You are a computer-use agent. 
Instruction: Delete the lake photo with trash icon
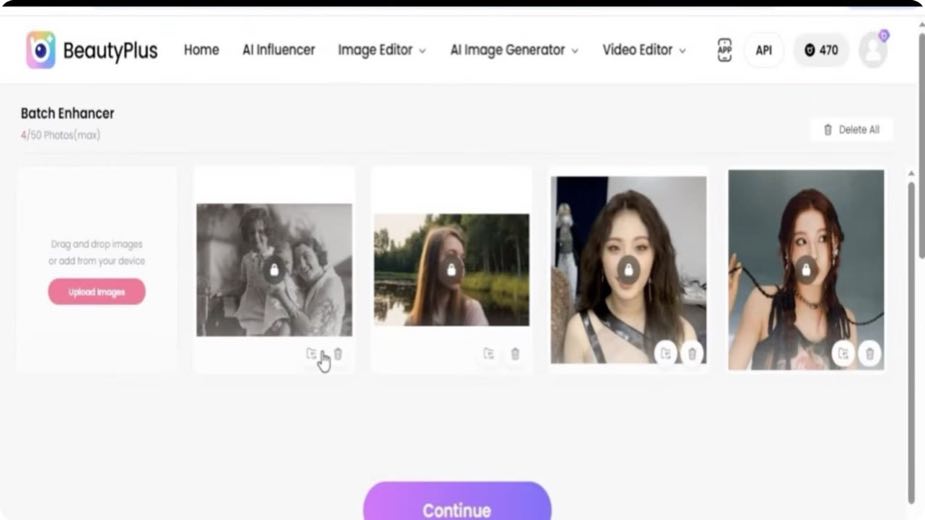pyautogui.click(x=515, y=354)
